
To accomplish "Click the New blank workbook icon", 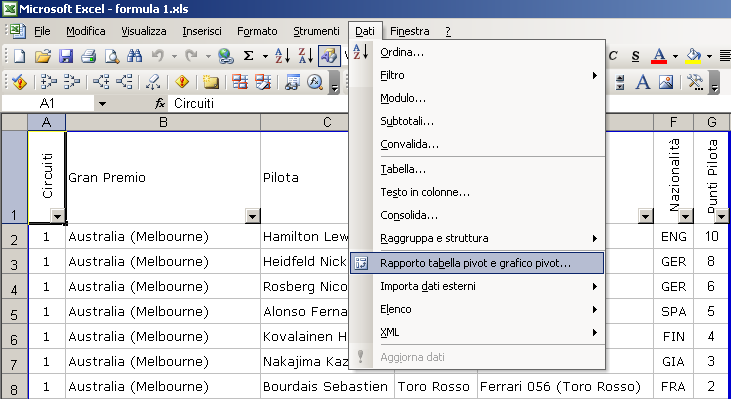I will (x=19, y=56).
